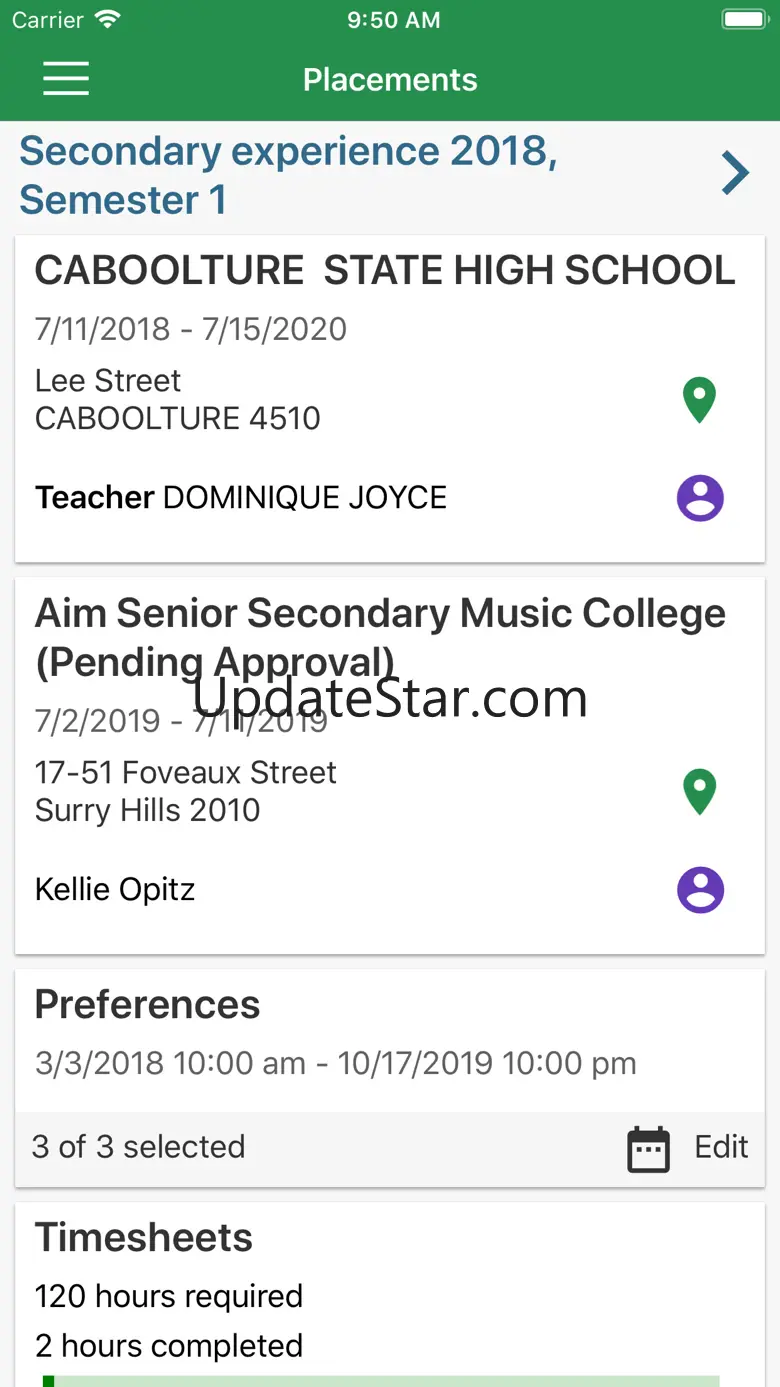Open the Timesheets section heading

coord(144,1238)
